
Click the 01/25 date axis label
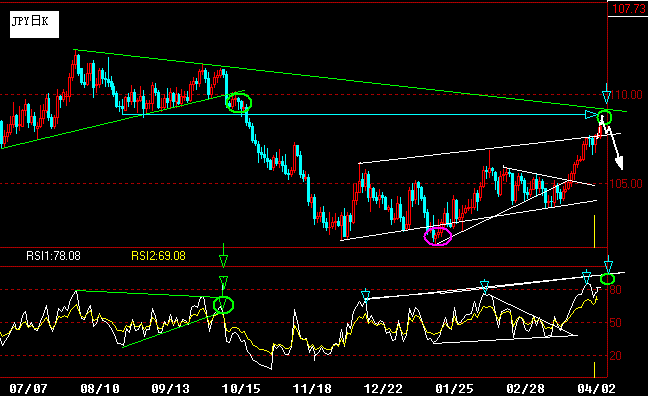(454, 389)
